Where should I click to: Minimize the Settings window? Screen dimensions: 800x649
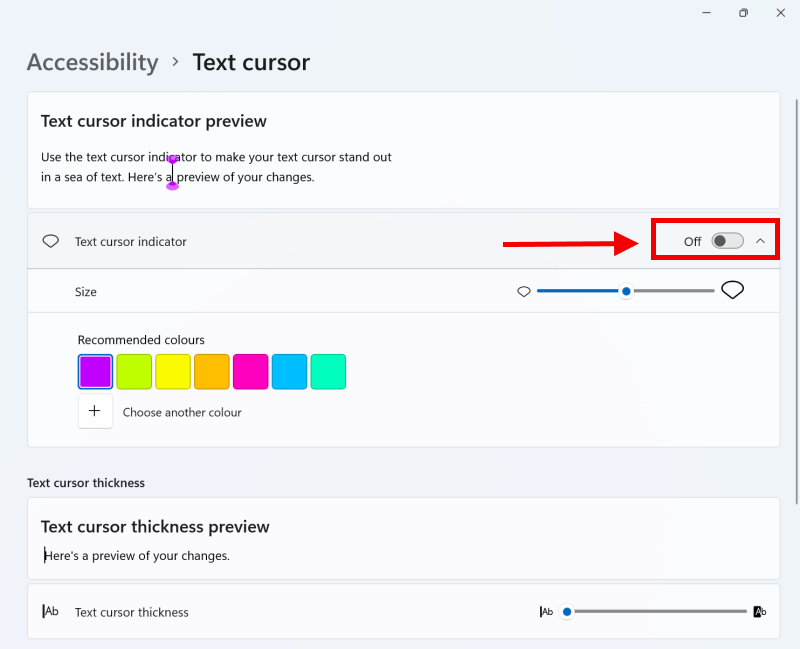click(x=707, y=13)
